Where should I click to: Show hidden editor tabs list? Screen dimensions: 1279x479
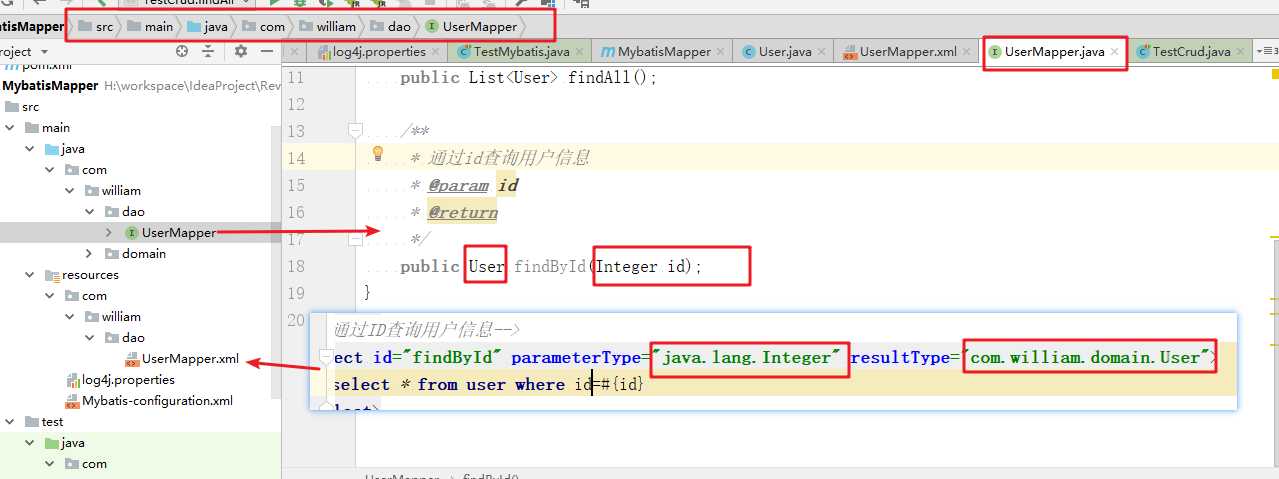coord(1269,51)
